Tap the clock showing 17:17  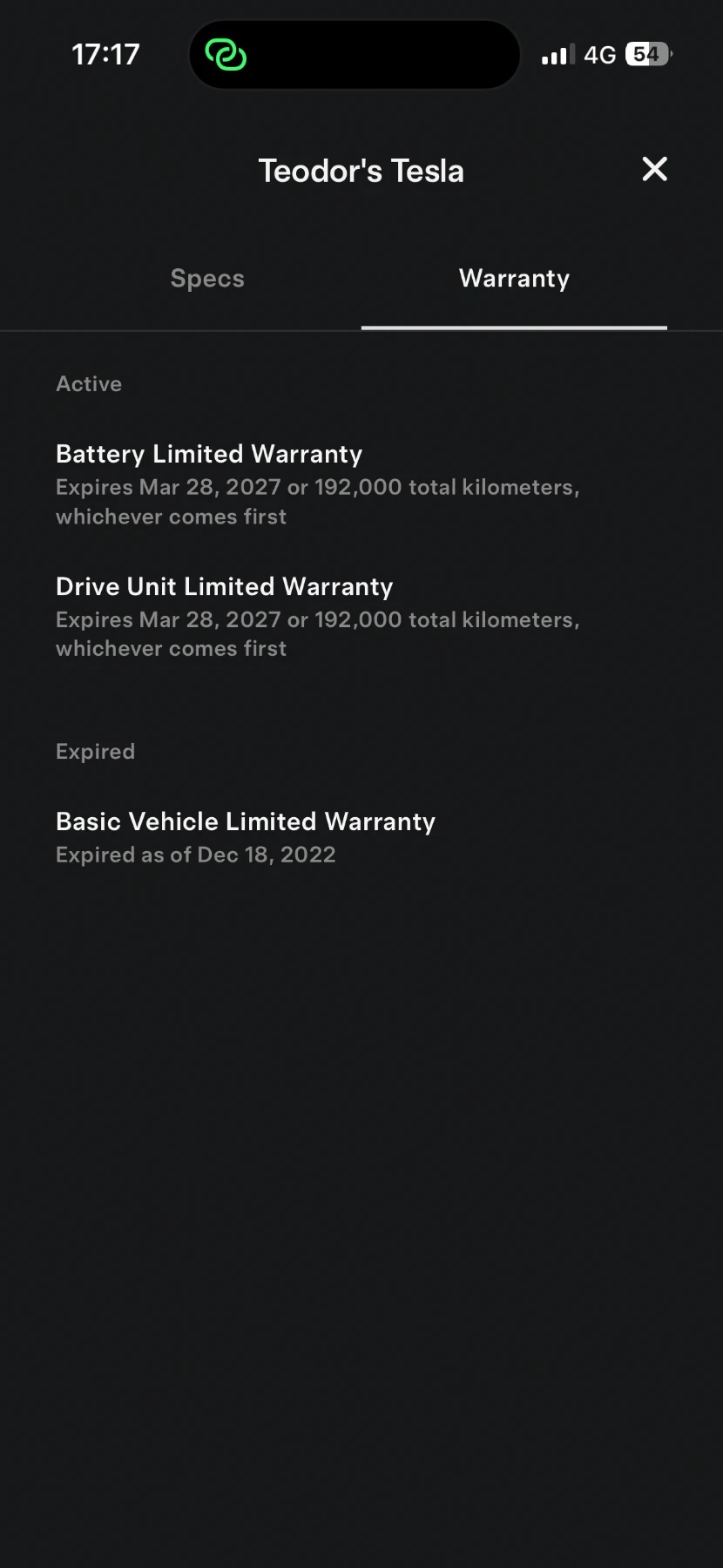click(x=105, y=54)
